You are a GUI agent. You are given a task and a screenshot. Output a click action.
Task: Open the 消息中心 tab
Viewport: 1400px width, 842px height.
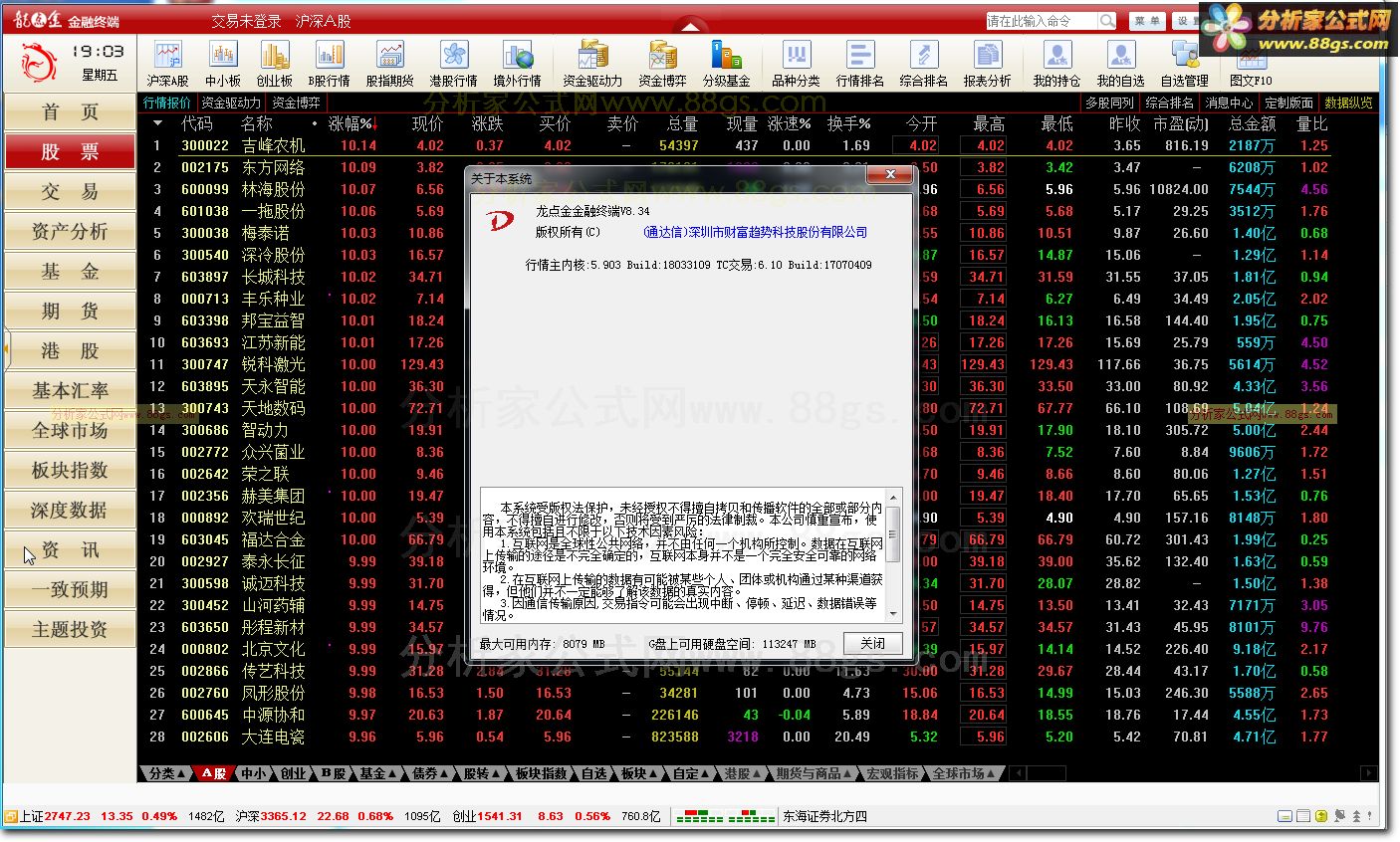1230,103
